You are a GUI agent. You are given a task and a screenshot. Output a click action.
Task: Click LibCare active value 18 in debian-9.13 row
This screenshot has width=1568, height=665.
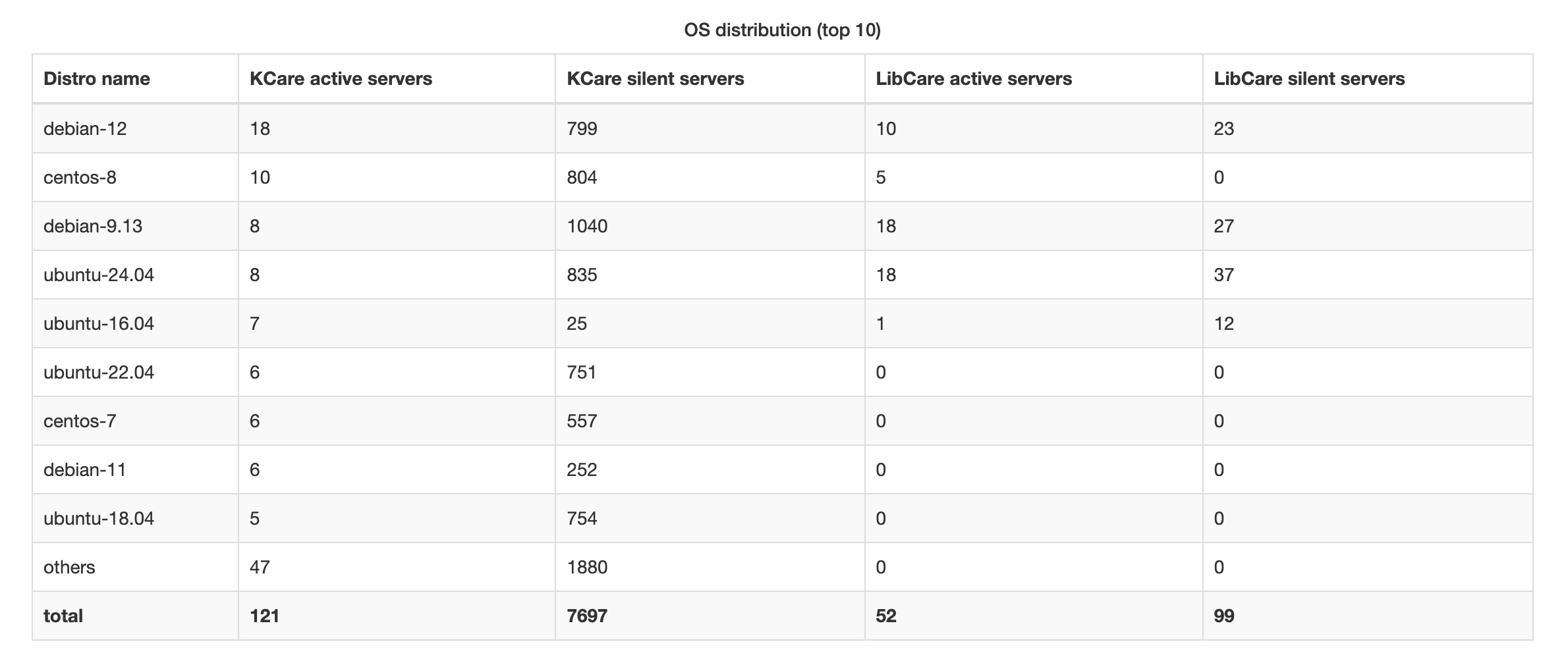coord(886,226)
